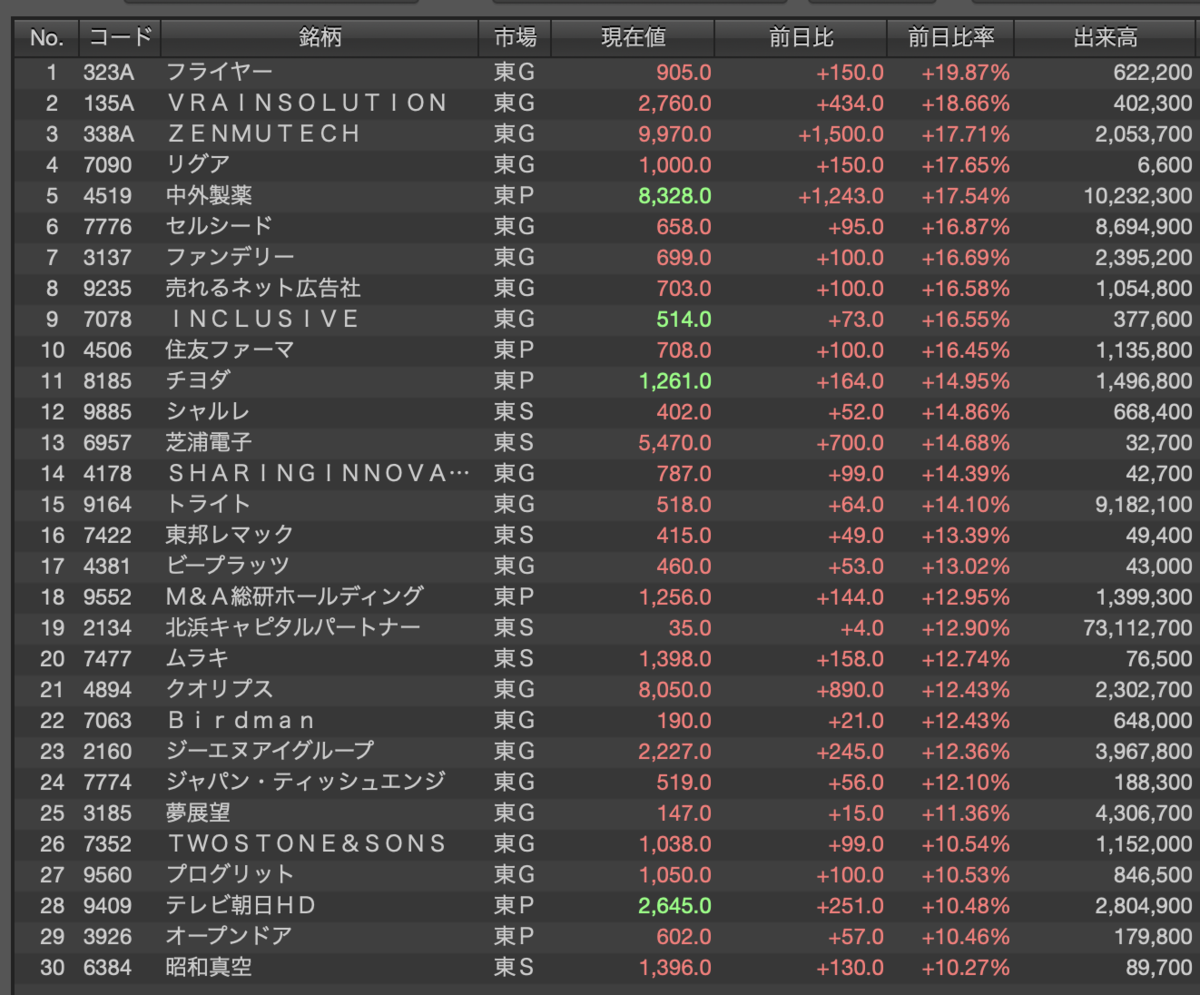1200x995 pixels.
Task: Click code 323A in the list
Action: (x=108, y=72)
